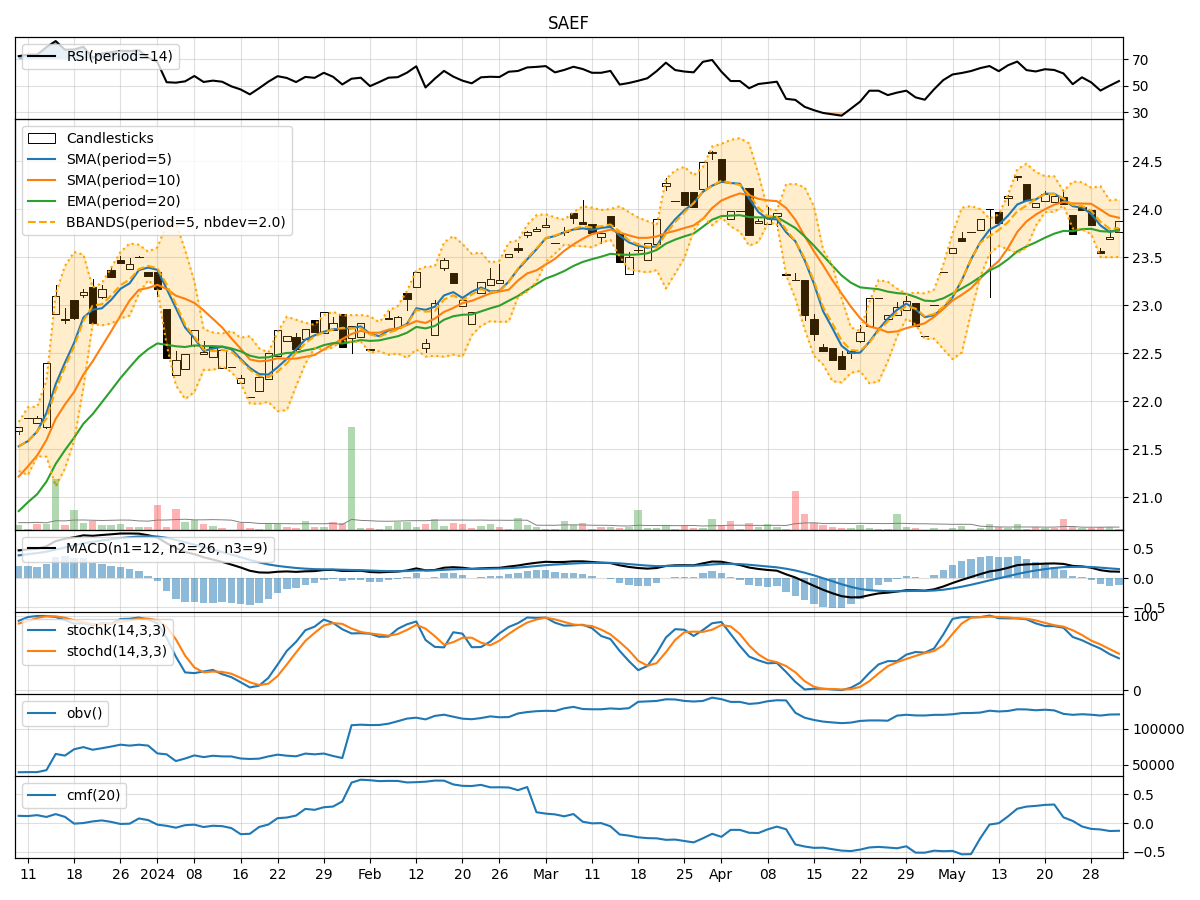Select the Mar label on the date axis
1200x900 pixels.
coord(545,872)
